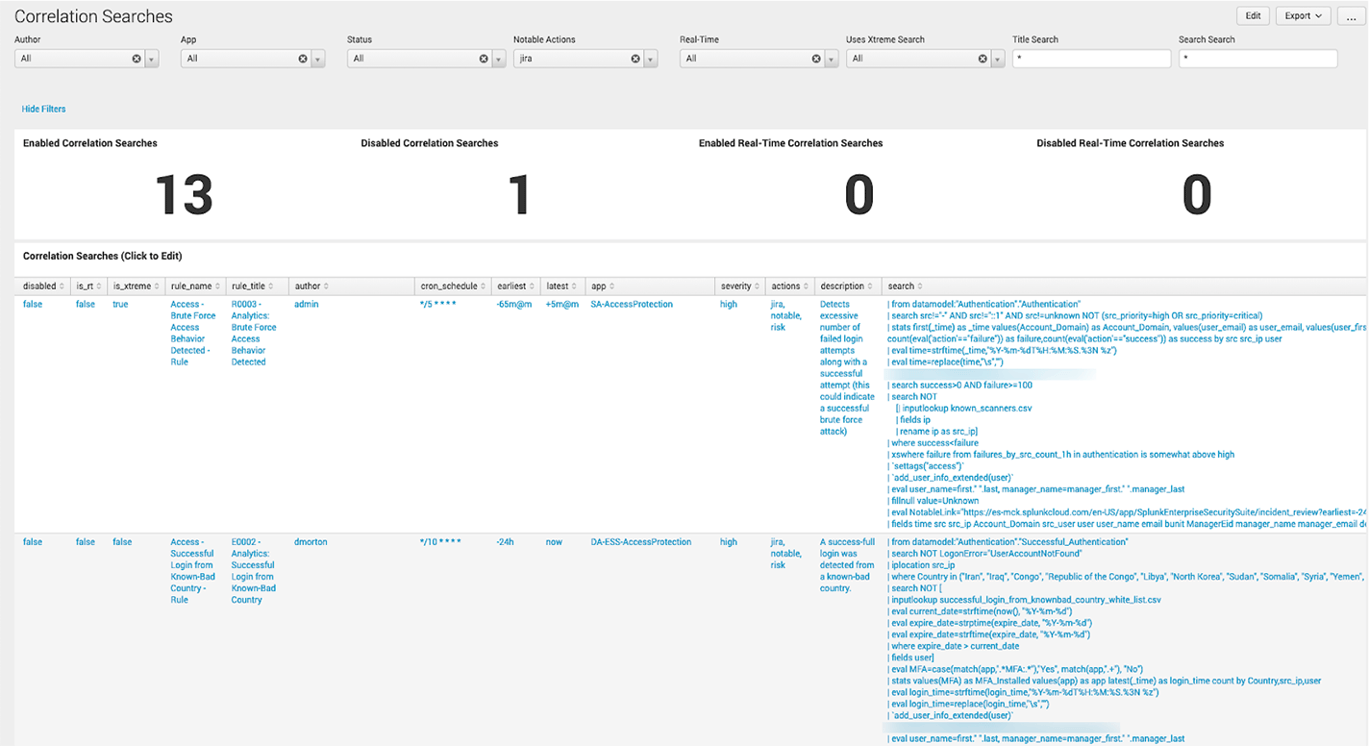
Task: Click the -65m@m earliest value
Action: pos(513,304)
